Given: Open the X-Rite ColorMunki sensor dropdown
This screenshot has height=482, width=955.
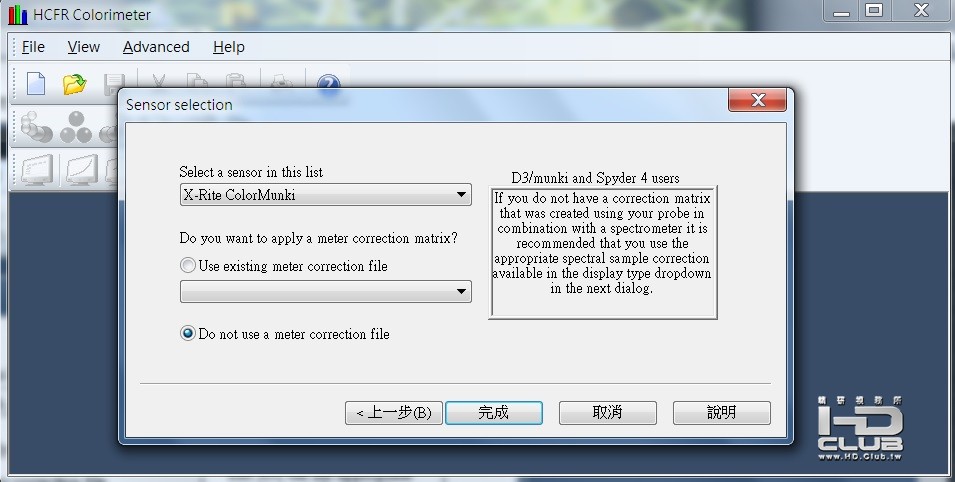Looking at the screenshot, I should (x=326, y=194).
